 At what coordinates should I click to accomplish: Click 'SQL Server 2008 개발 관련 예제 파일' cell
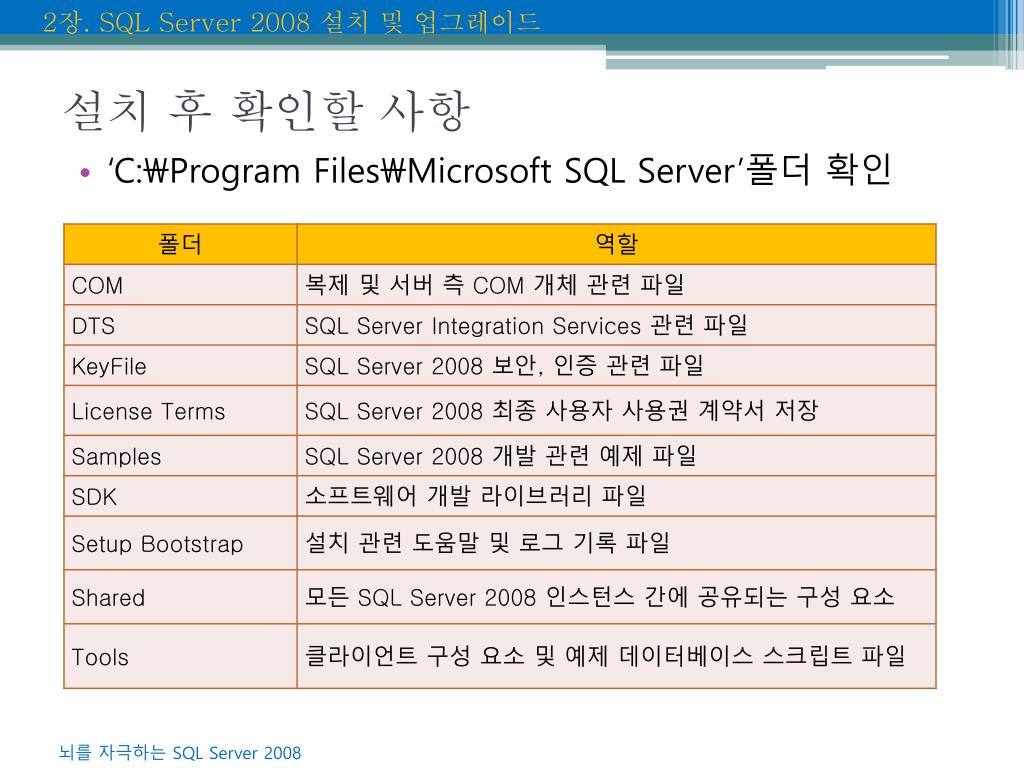616,456
